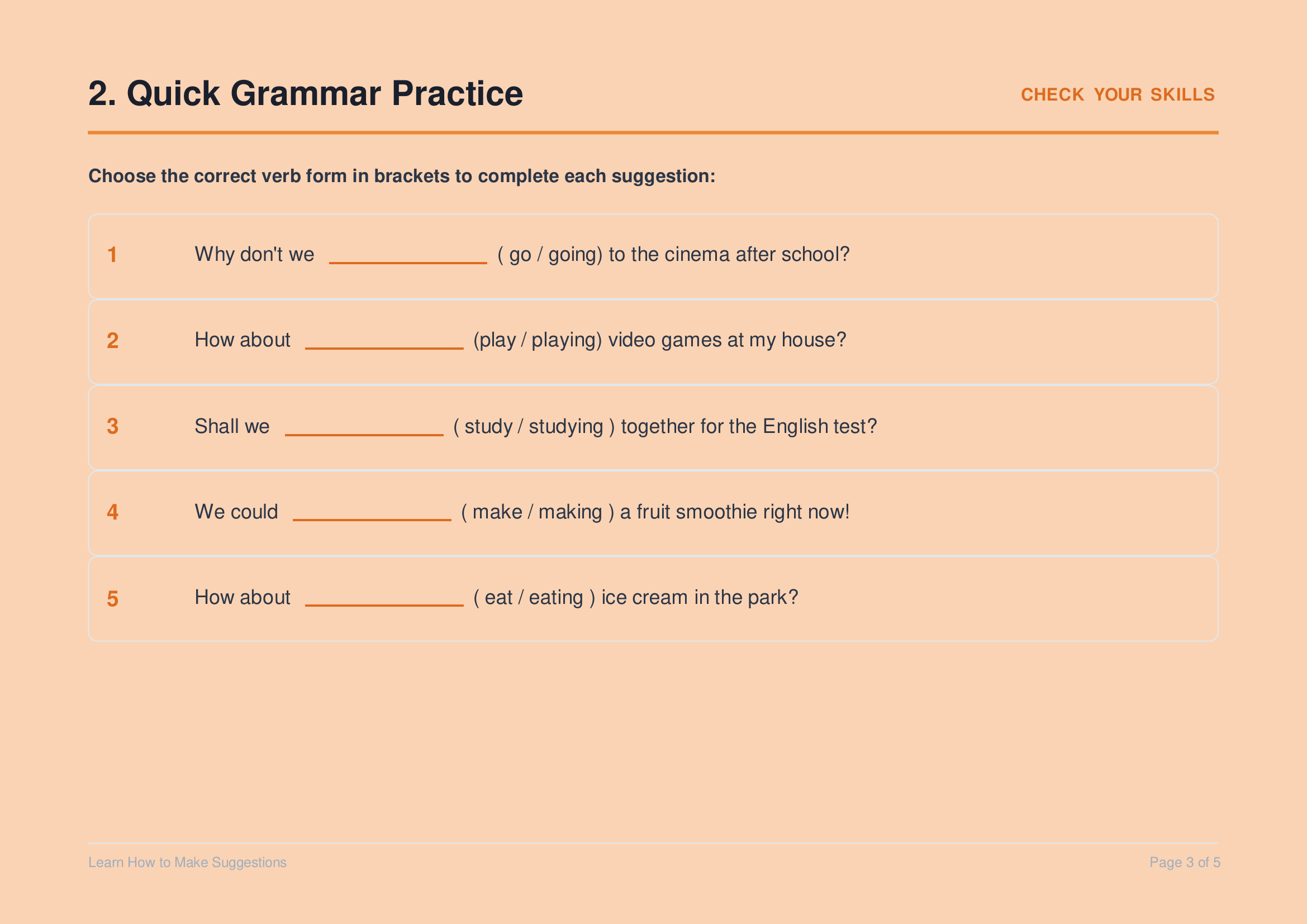Click the "(play / playing)" option text
1307x924 pixels.
click(x=538, y=340)
